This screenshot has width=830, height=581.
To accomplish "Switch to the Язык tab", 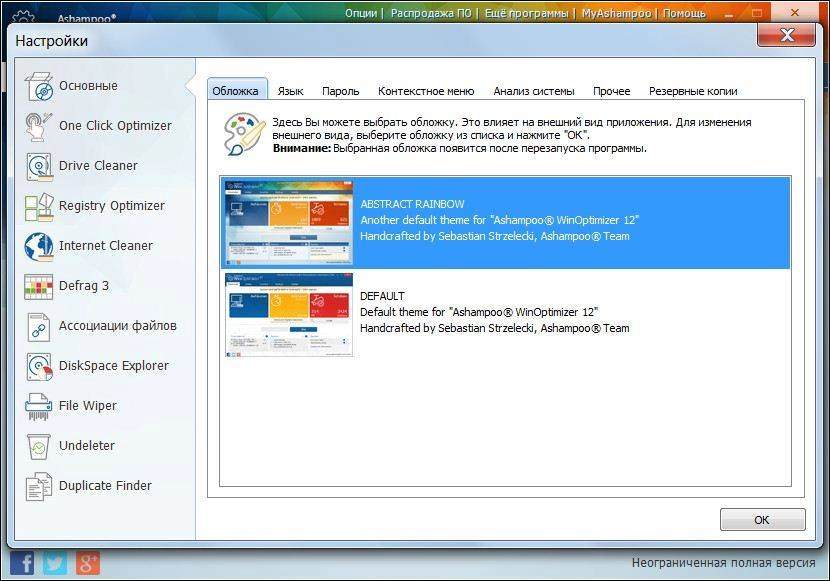I will (291, 91).
